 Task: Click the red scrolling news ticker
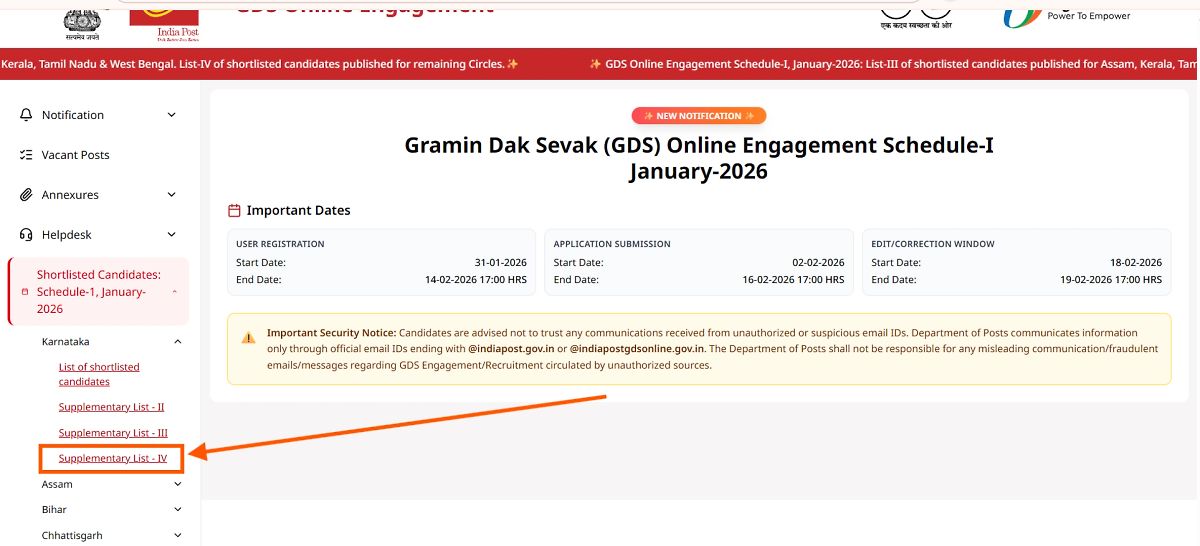pyautogui.click(x=600, y=64)
